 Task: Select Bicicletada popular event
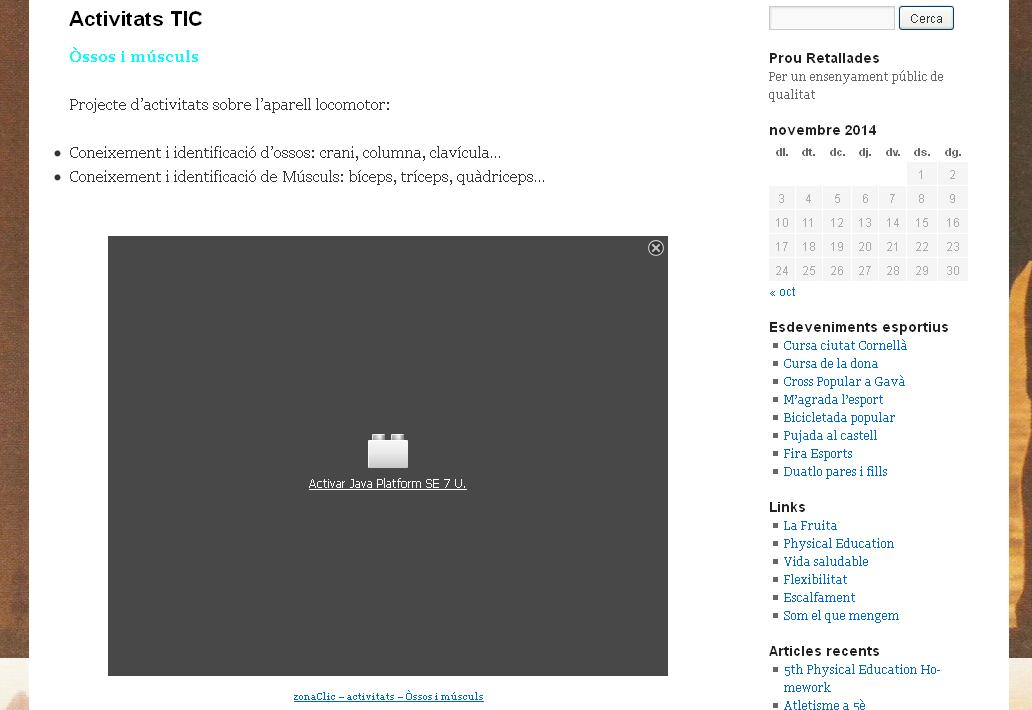[x=838, y=418]
